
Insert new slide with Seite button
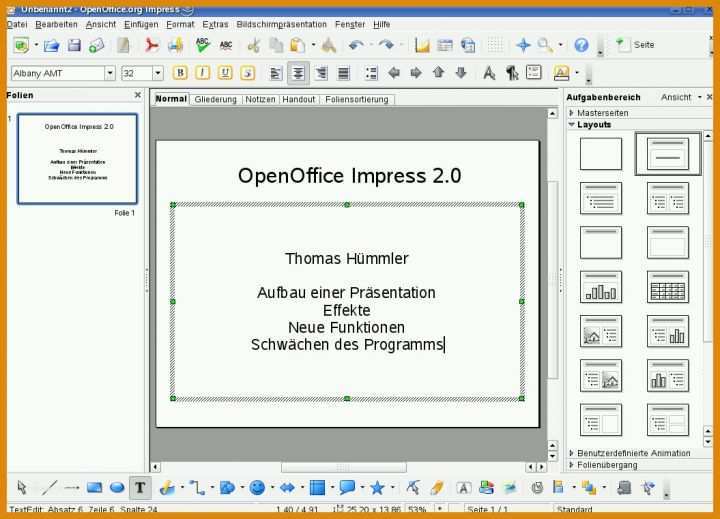click(x=636, y=45)
